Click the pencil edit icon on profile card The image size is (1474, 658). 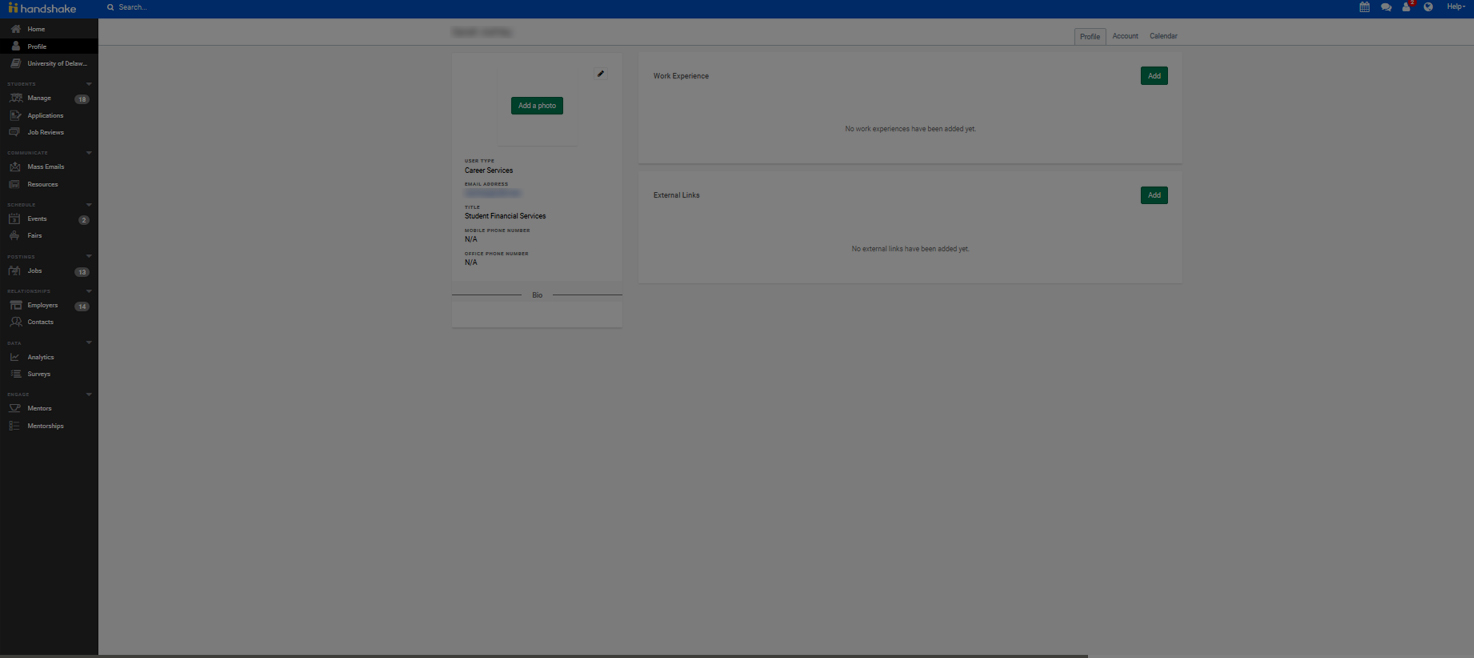[601, 73]
